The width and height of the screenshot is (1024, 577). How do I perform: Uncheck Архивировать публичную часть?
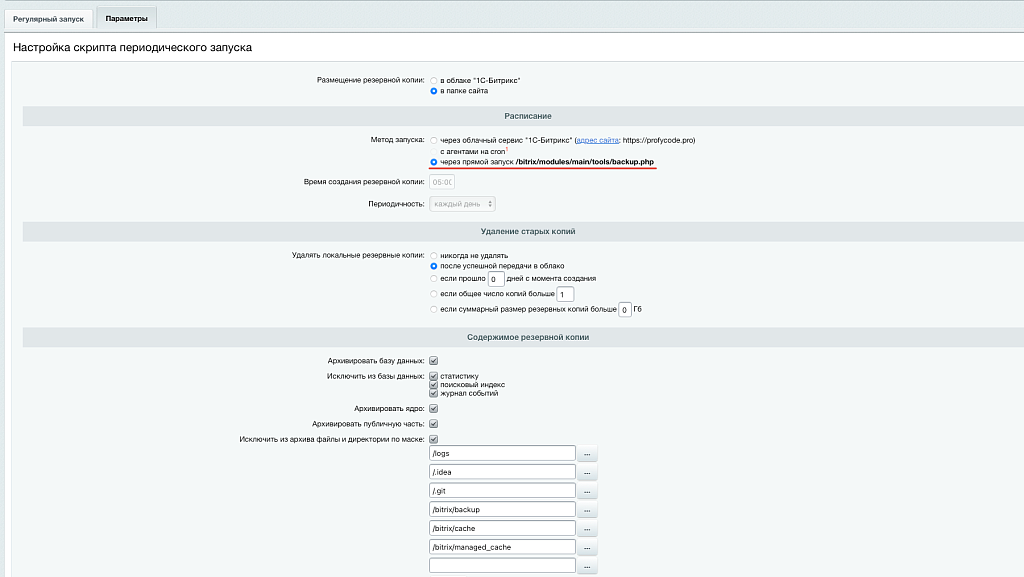(x=434, y=424)
